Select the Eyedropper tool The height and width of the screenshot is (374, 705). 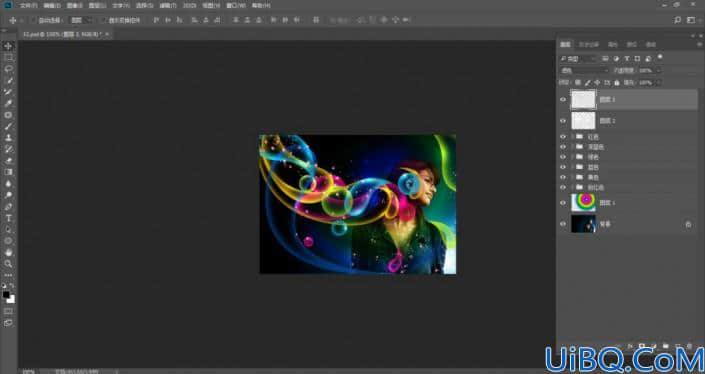[8, 103]
